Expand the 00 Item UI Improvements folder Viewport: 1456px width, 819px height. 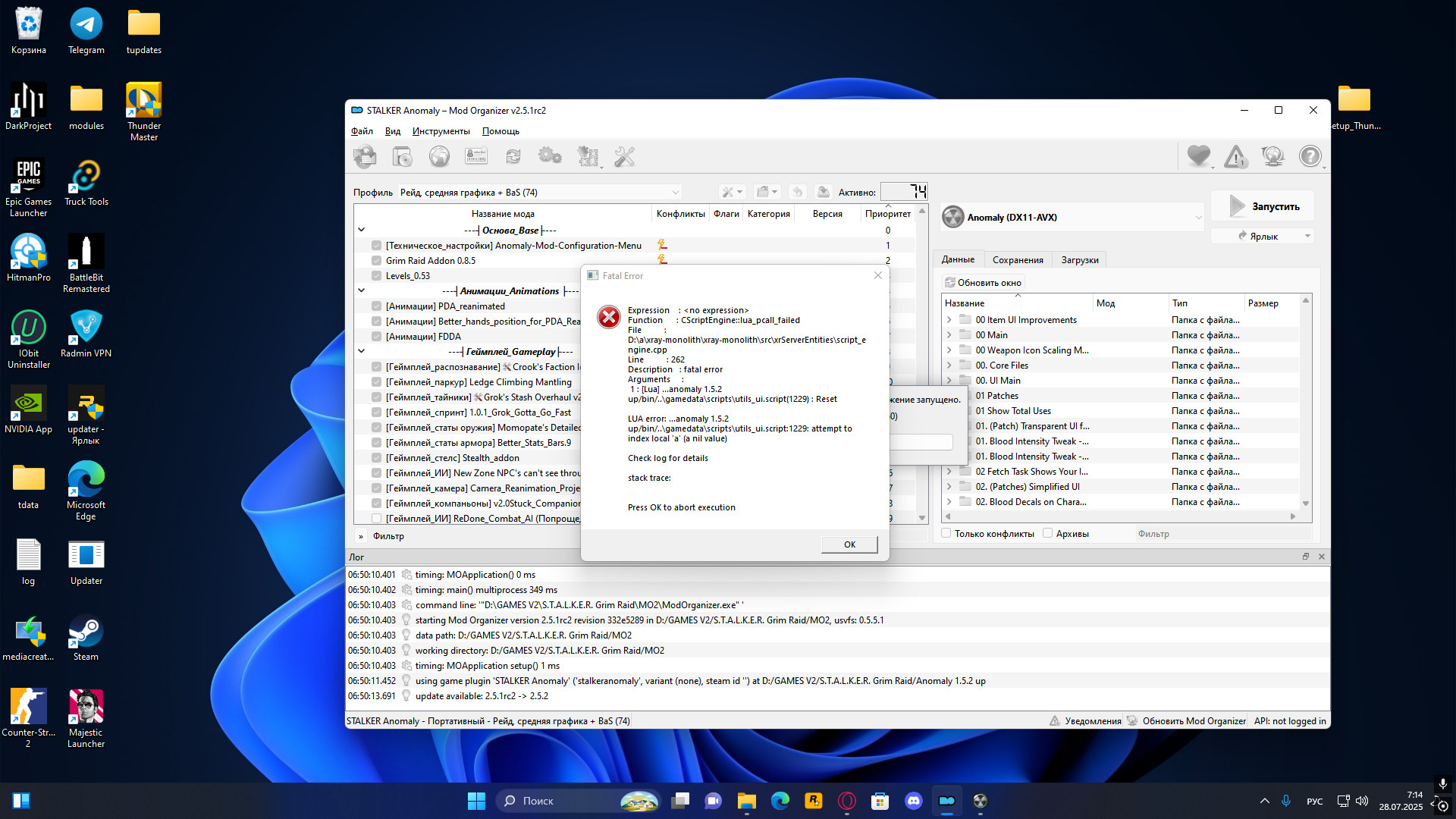point(949,320)
